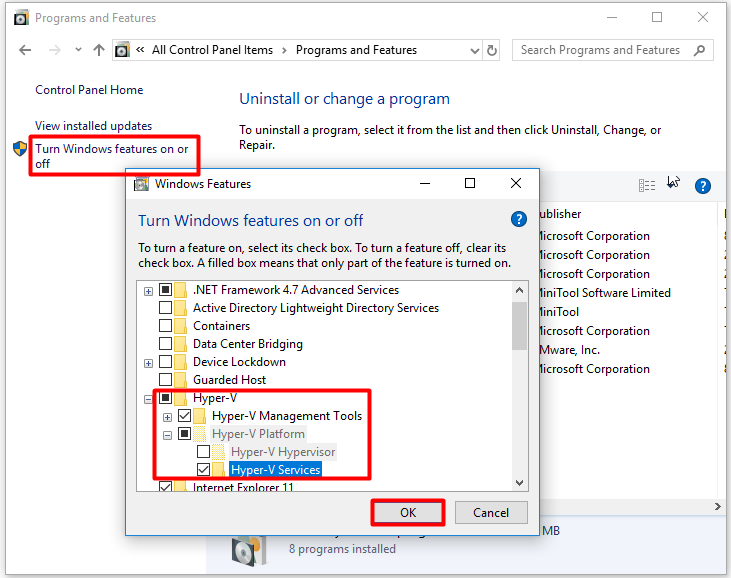Screen dimensions: 731x578
Task: Select Containers feature label
Action: click(221, 325)
